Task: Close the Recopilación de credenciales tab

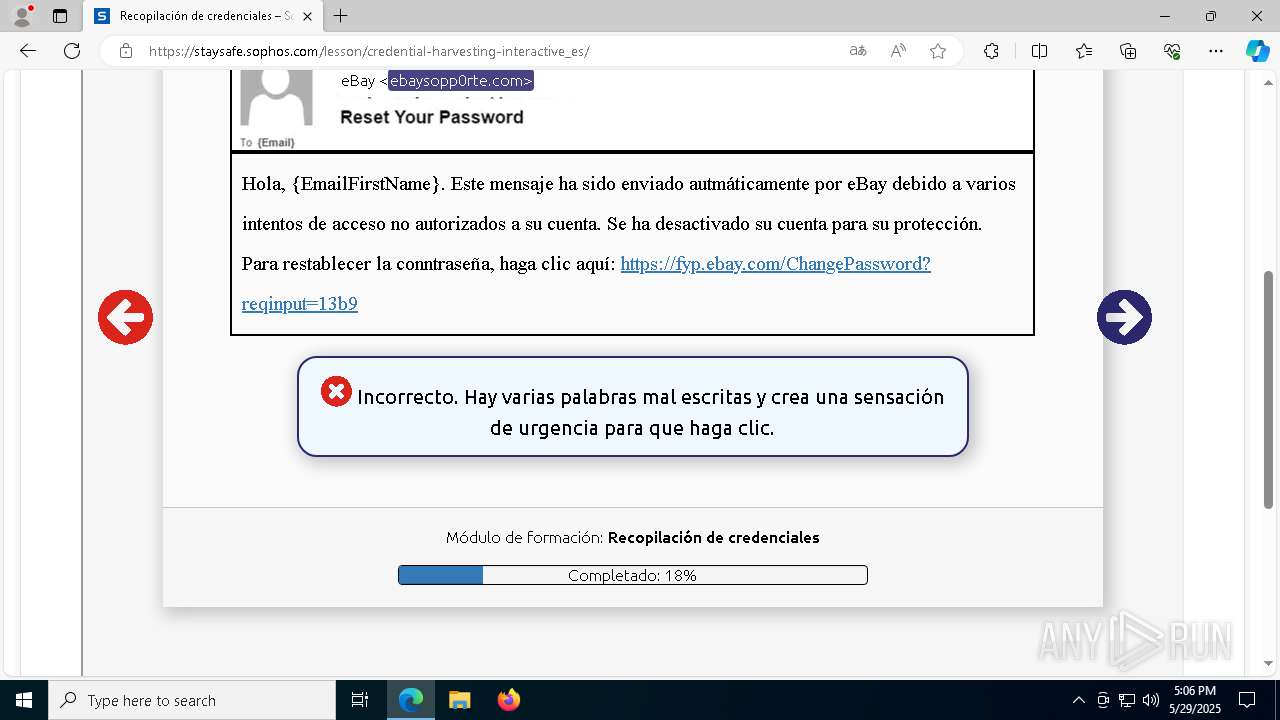Action: [307, 16]
